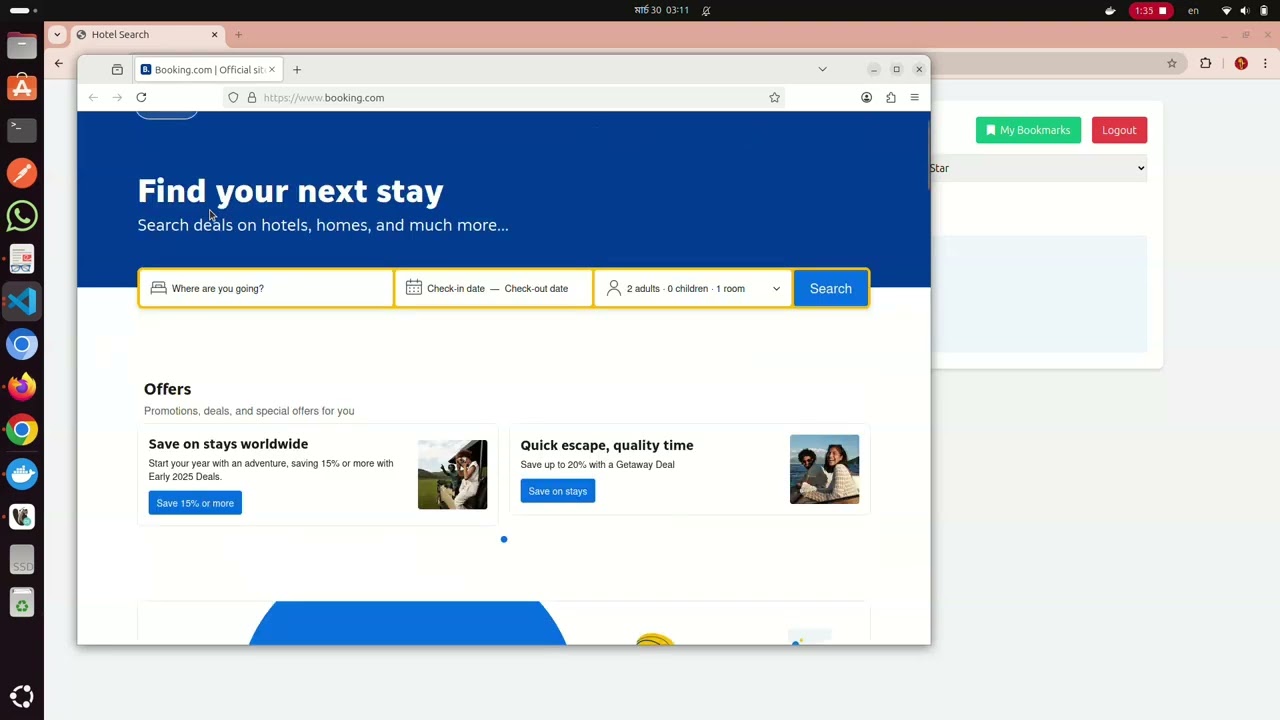This screenshot has height=720, width=1280.
Task: Click the Offers section heading
Action: [167, 389]
